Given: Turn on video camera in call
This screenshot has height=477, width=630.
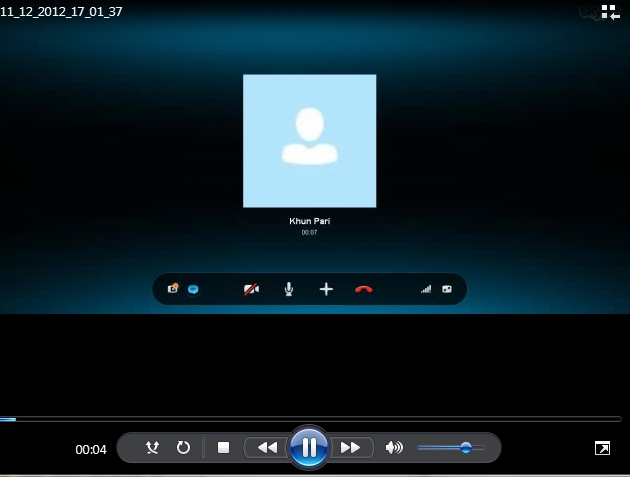Looking at the screenshot, I should tap(251, 289).
